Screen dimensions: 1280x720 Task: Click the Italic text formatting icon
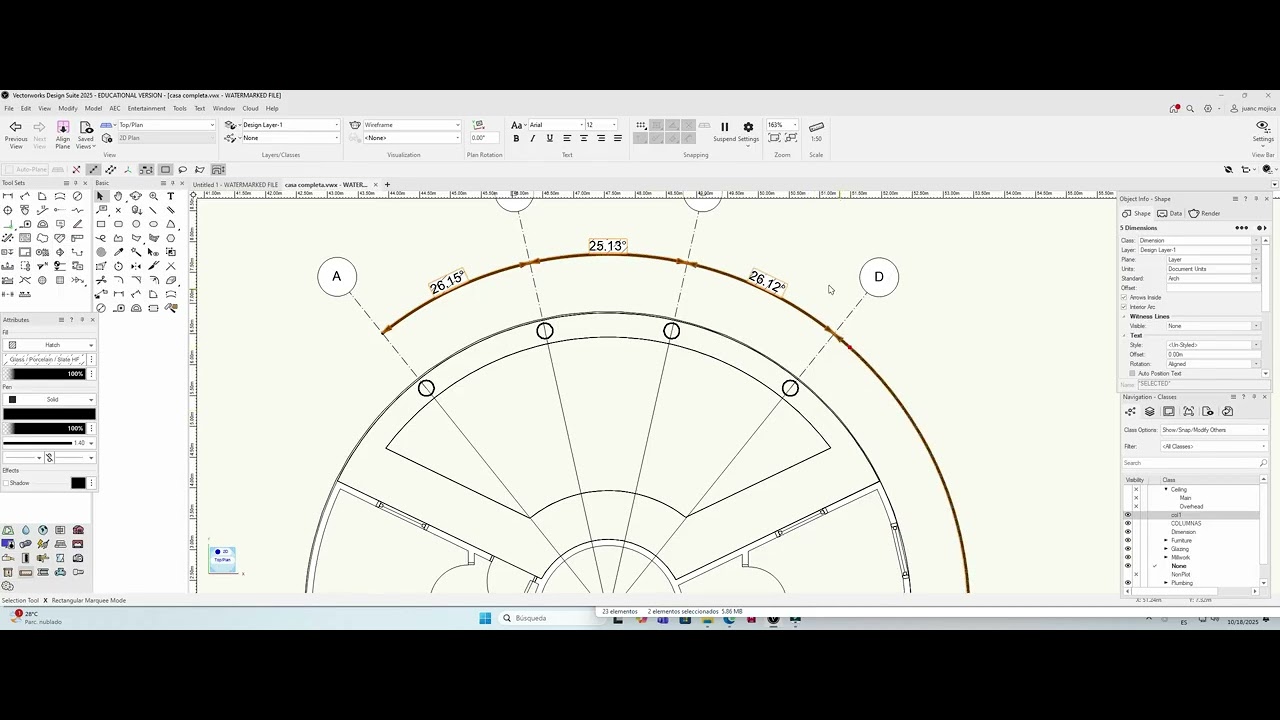tap(533, 138)
